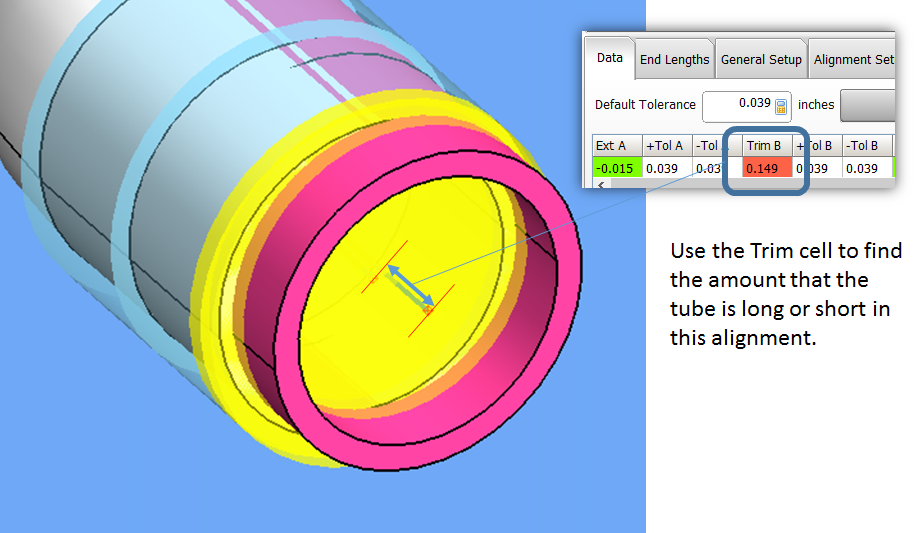Select the +Tol A value cell

point(666,168)
